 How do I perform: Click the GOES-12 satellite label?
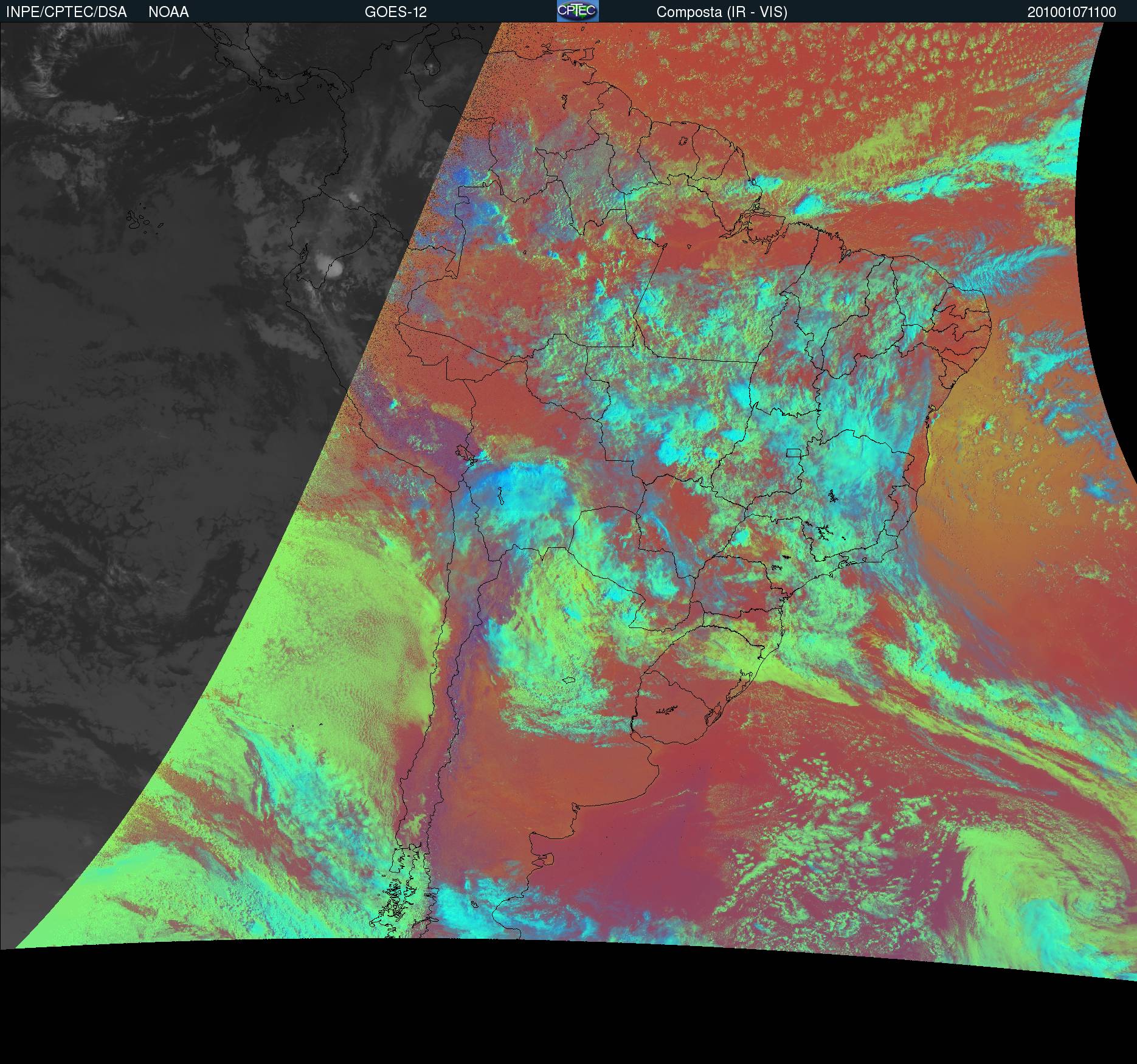click(396, 12)
